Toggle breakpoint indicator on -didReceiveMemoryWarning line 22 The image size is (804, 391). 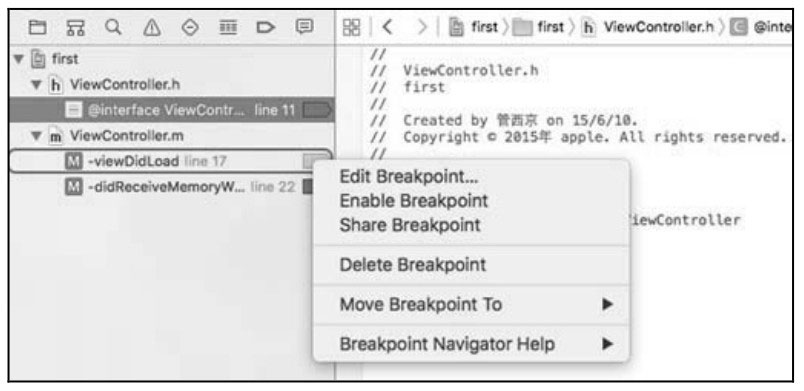308,187
